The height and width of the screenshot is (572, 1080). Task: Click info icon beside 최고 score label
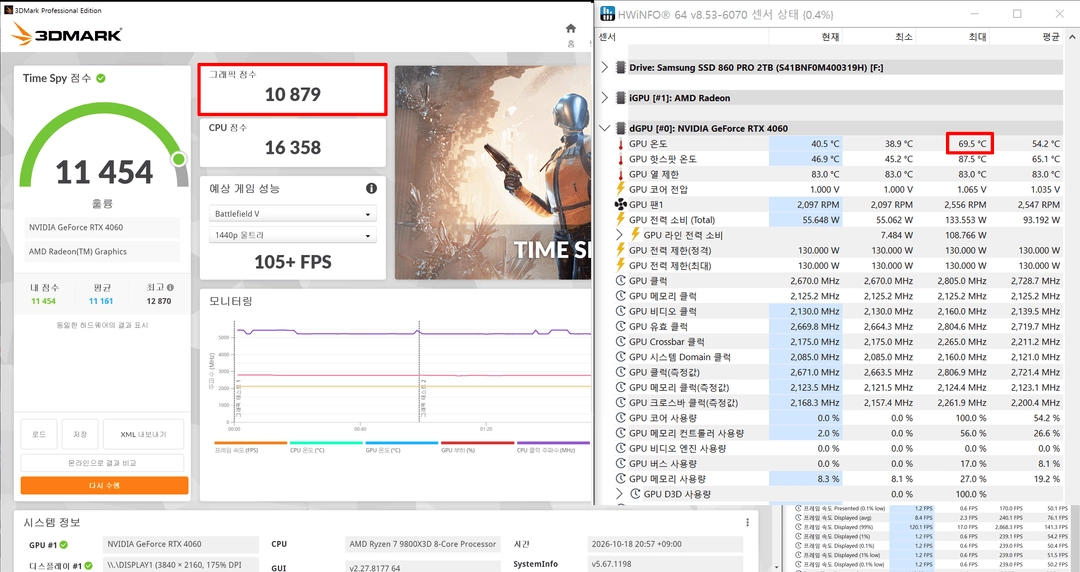point(170,287)
